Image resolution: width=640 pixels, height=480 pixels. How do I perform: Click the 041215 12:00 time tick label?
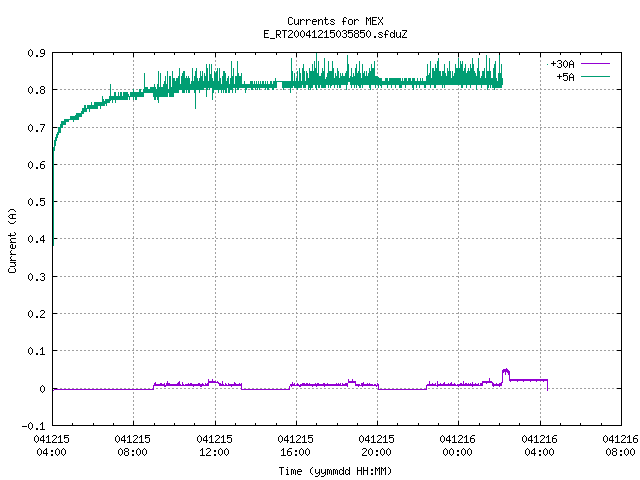click(214, 446)
